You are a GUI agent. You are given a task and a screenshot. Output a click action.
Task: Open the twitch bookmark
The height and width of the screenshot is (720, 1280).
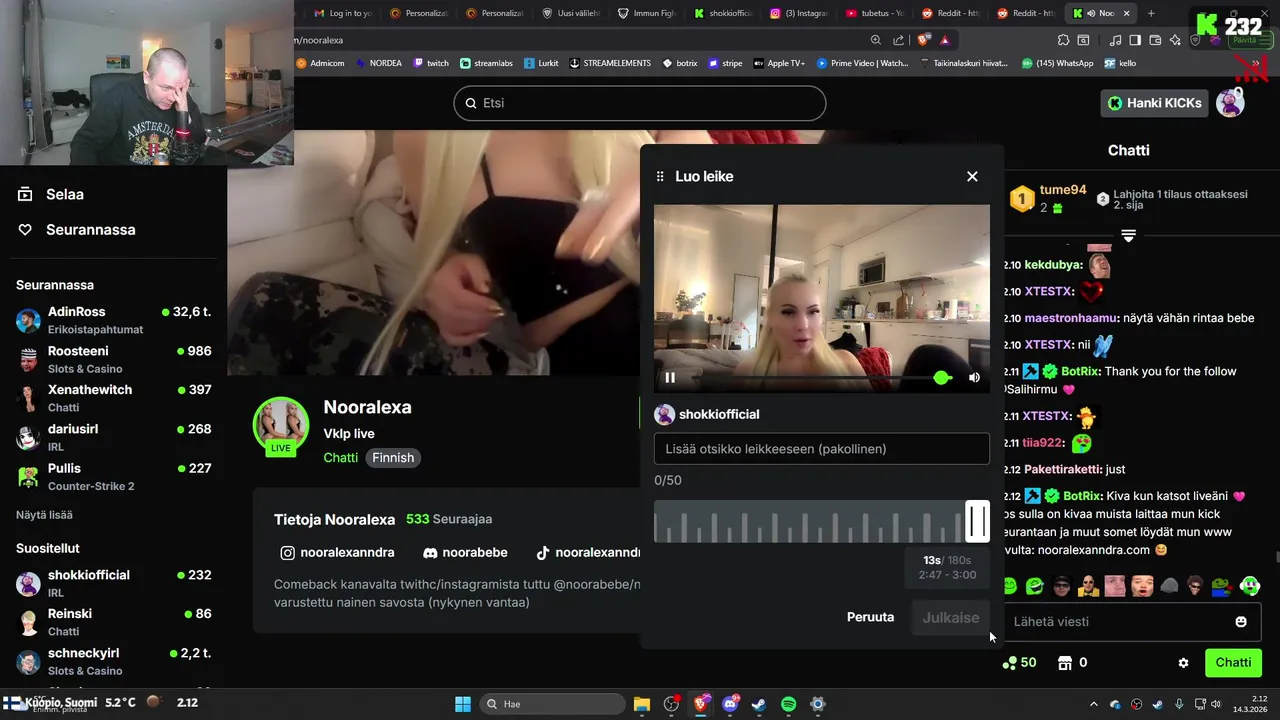pyautogui.click(x=431, y=63)
